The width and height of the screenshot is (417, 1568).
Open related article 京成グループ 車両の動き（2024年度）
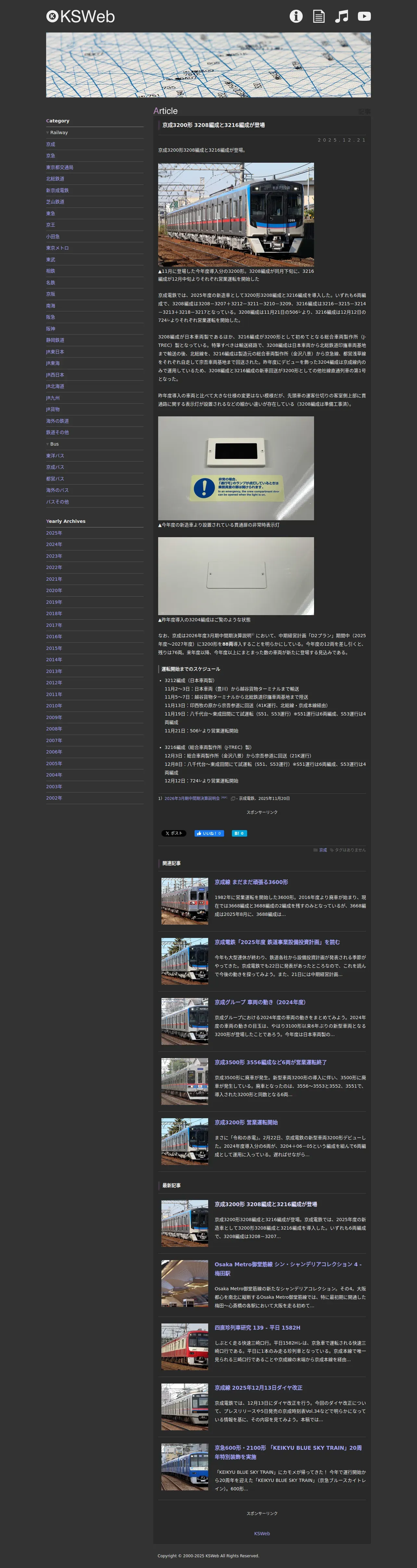[x=260, y=1002]
